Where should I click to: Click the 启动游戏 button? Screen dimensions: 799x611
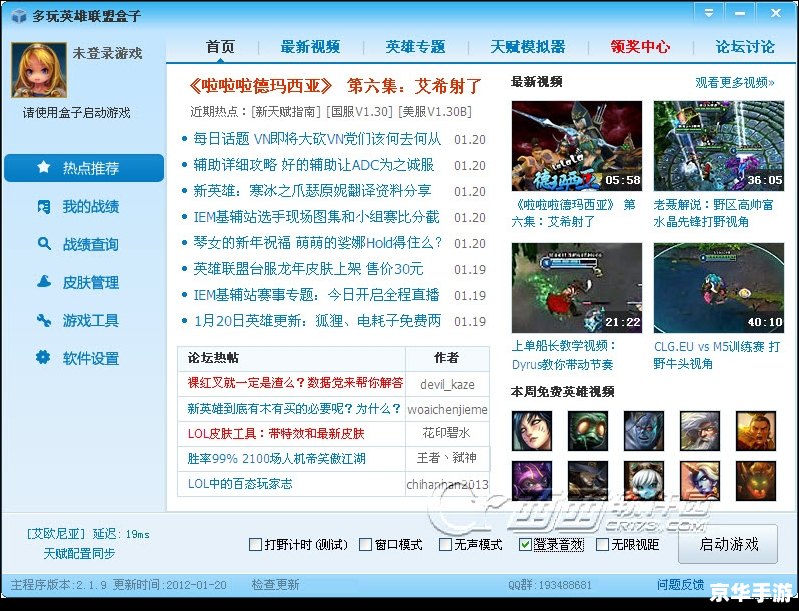coord(728,544)
